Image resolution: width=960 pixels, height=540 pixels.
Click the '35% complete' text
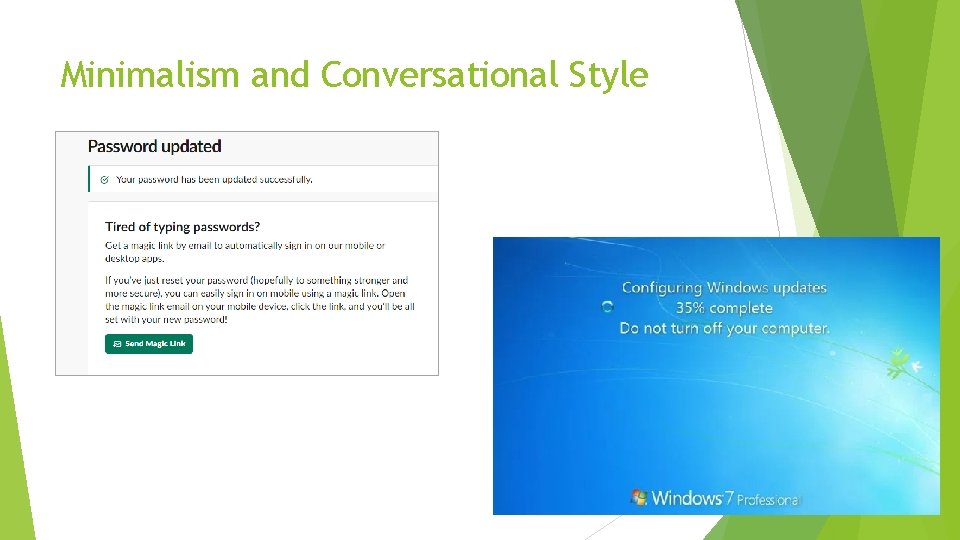(724, 308)
